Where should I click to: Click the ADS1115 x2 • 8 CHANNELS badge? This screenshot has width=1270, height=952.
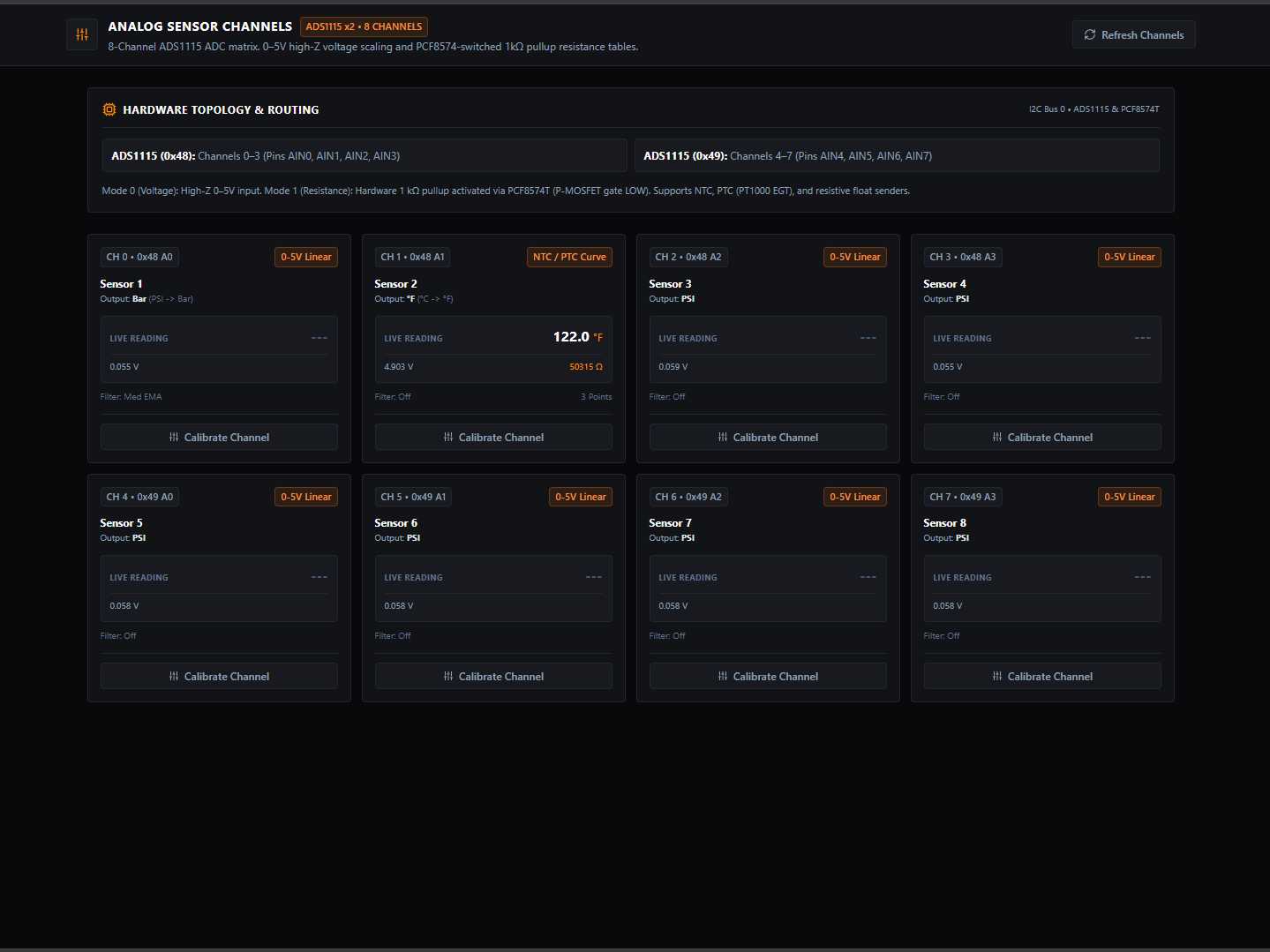[364, 26]
